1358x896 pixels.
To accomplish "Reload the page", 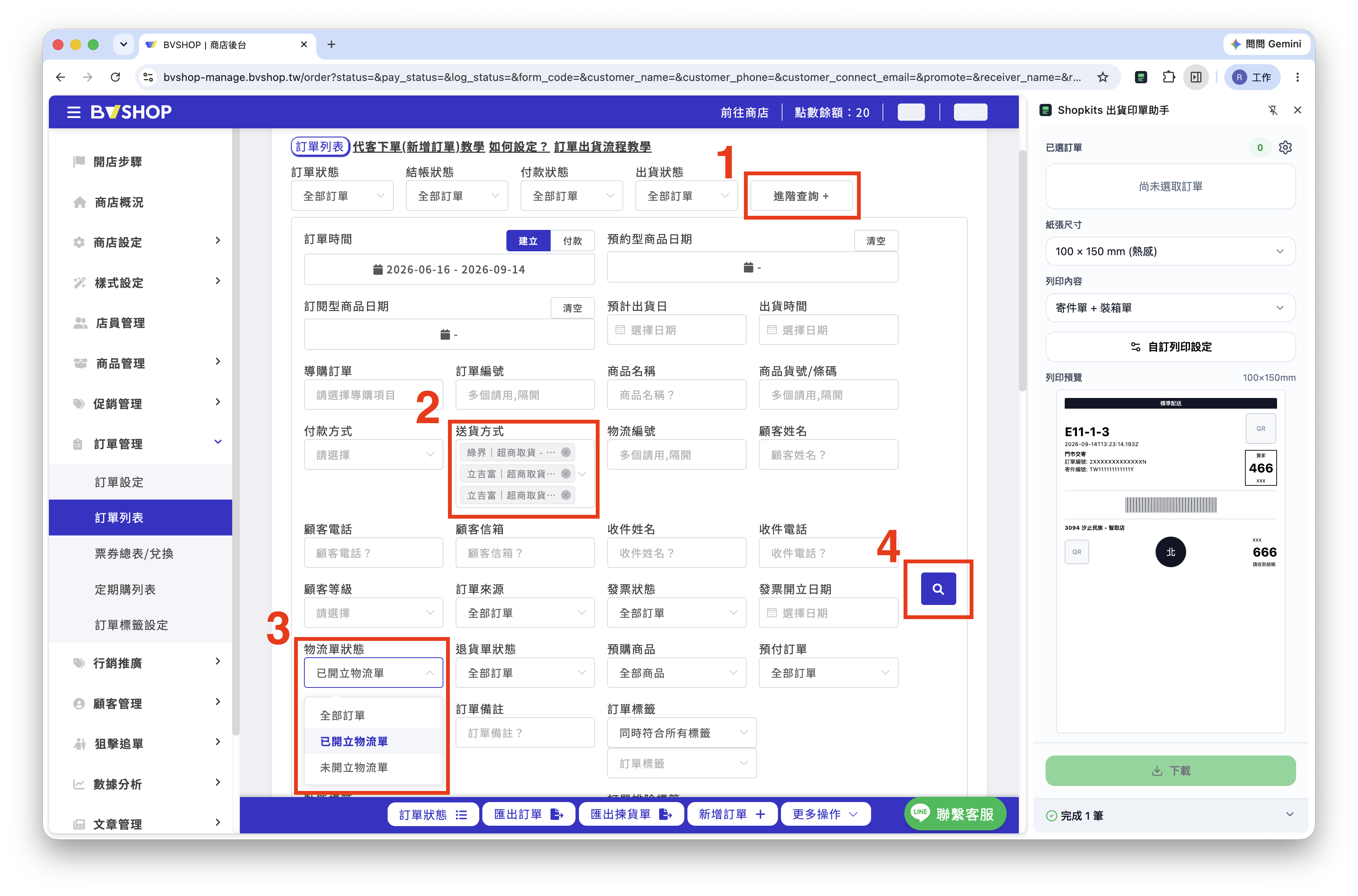I will 115,77.
